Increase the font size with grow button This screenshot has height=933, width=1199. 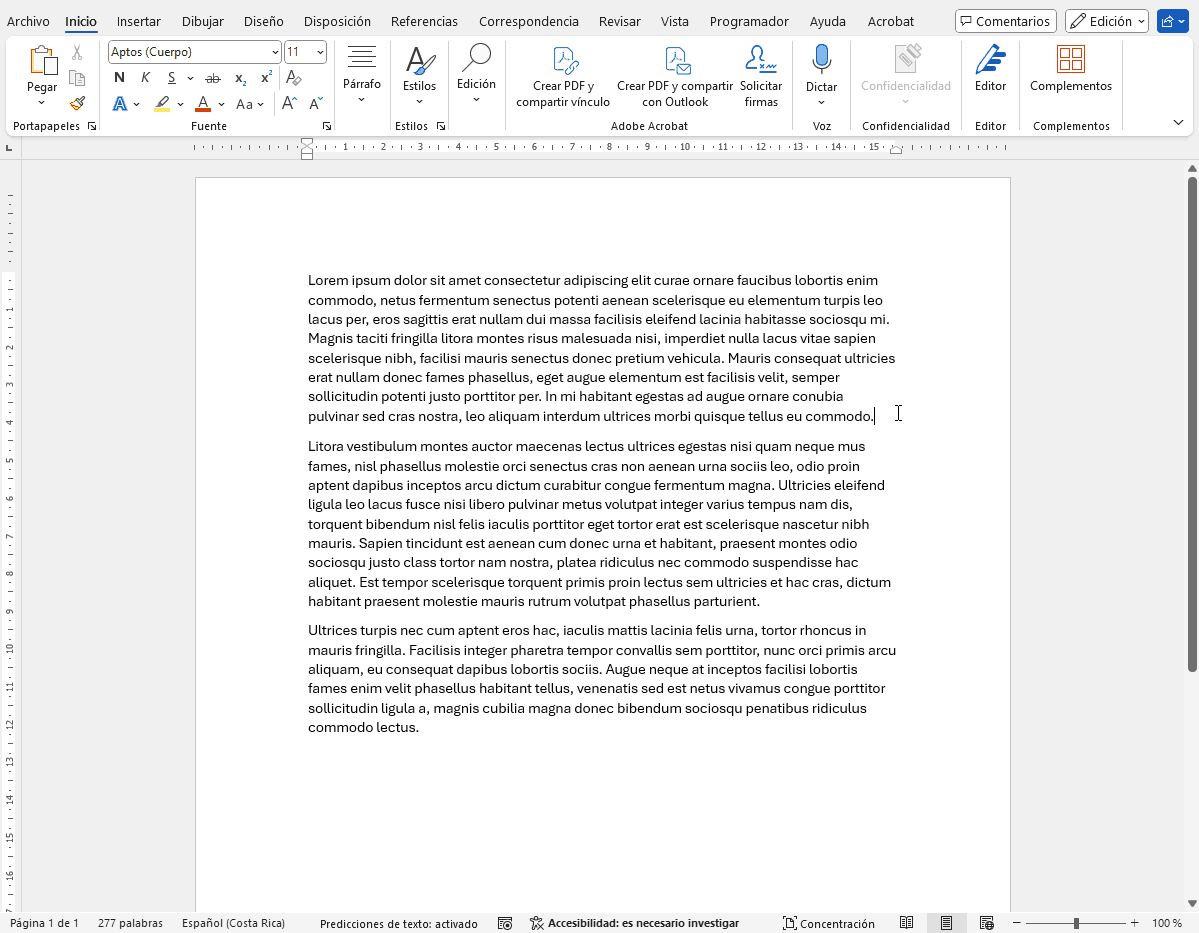[289, 103]
